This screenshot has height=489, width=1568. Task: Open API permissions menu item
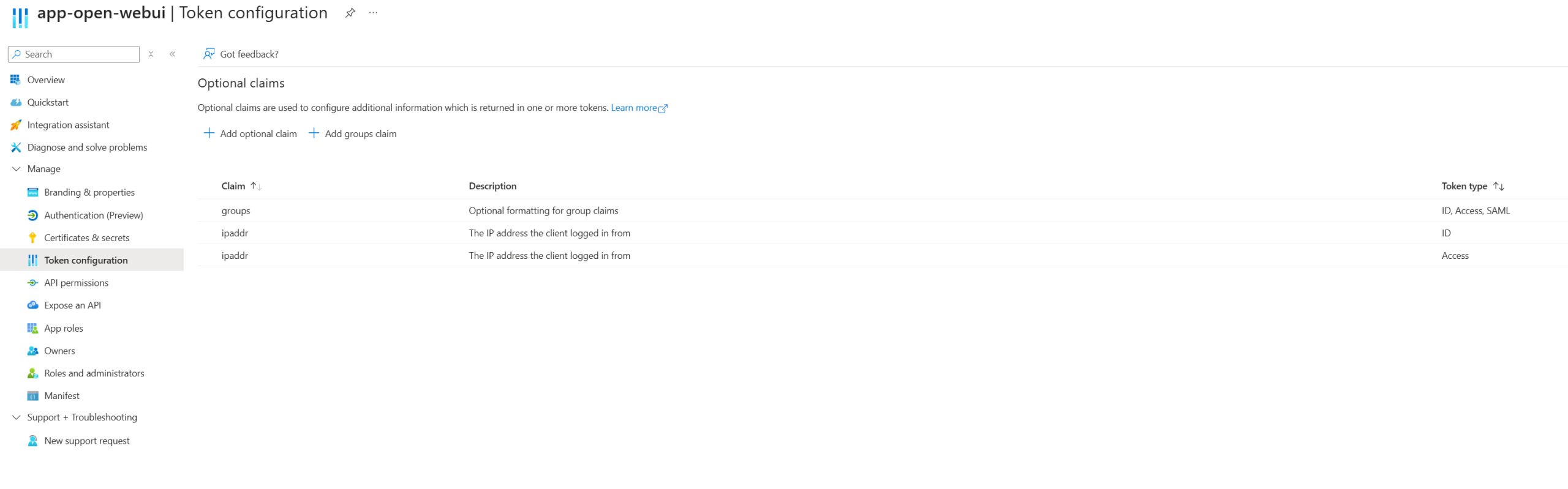click(x=76, y=283)
